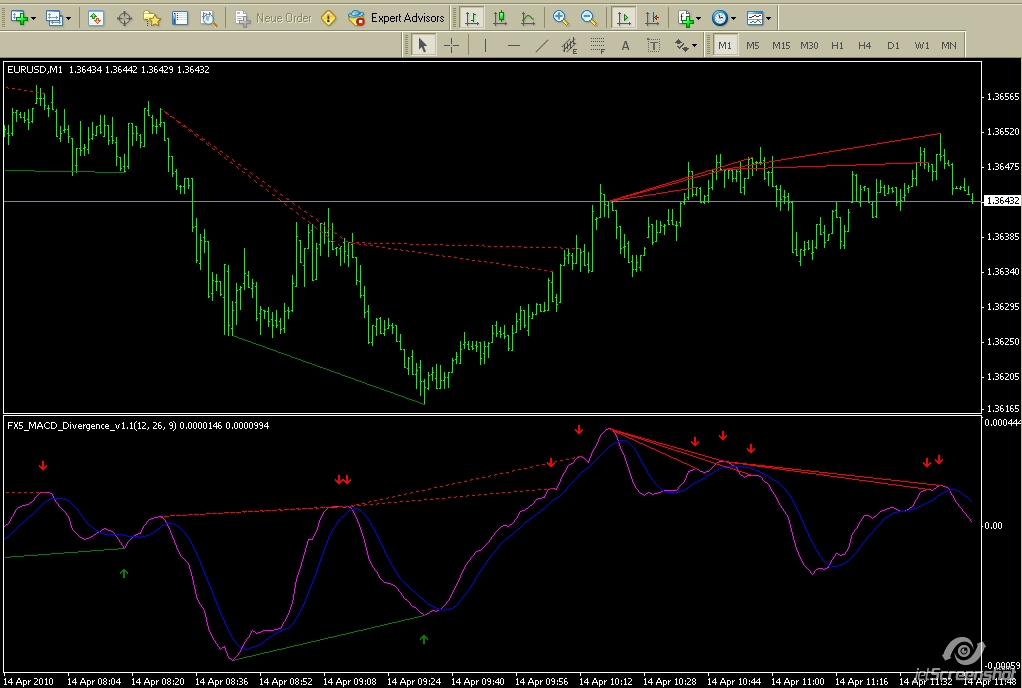Launch MetaEditor with the yellow diamond icon
This screenshot has height=688, width=1022.
click(328, 18)
